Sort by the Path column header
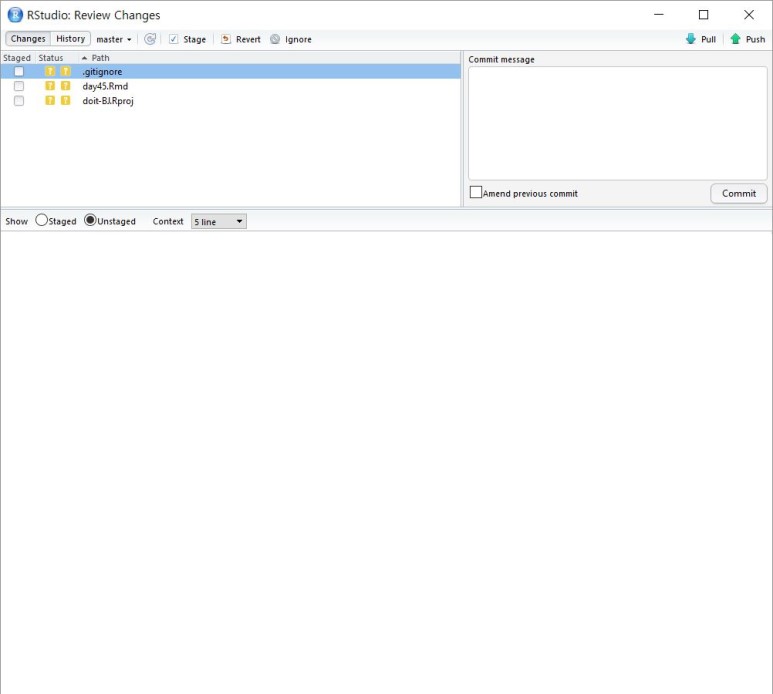Viewport: 773px width, 694px height. (100, 58)
